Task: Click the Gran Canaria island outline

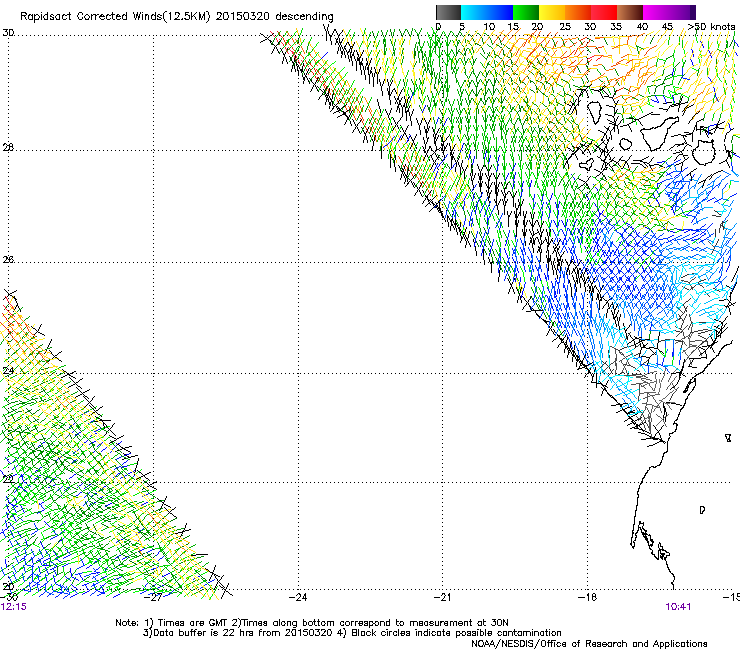Action: point(704,152)
